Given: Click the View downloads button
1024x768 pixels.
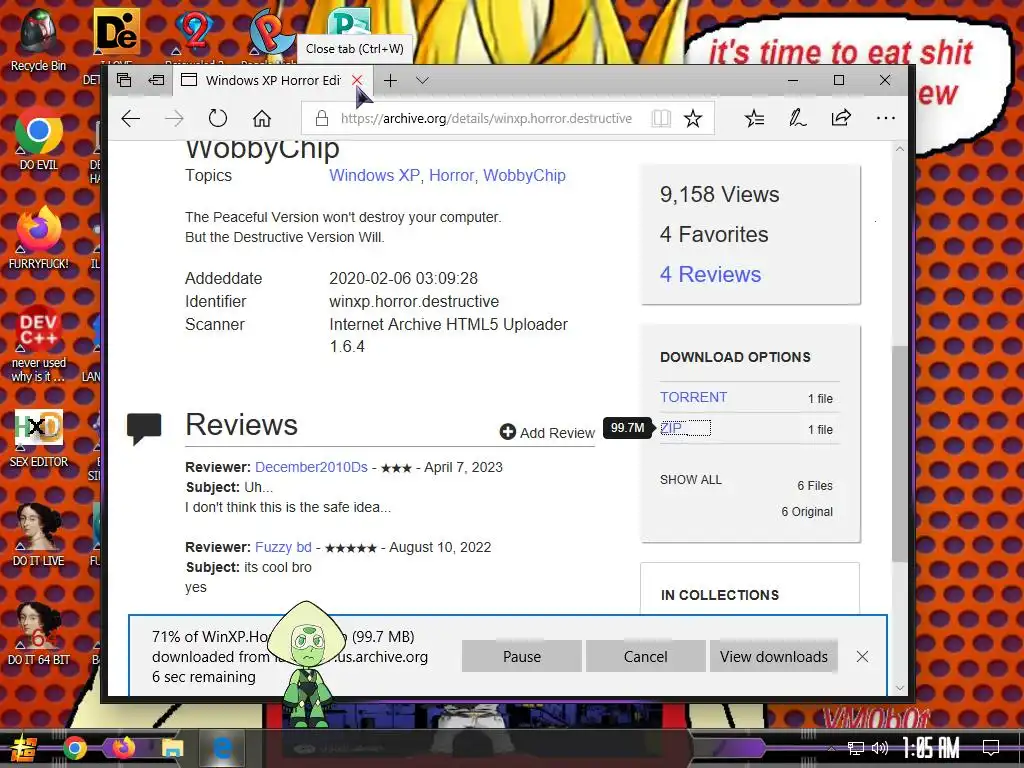Looking at the screenshot, I should (x=774, y=656).
